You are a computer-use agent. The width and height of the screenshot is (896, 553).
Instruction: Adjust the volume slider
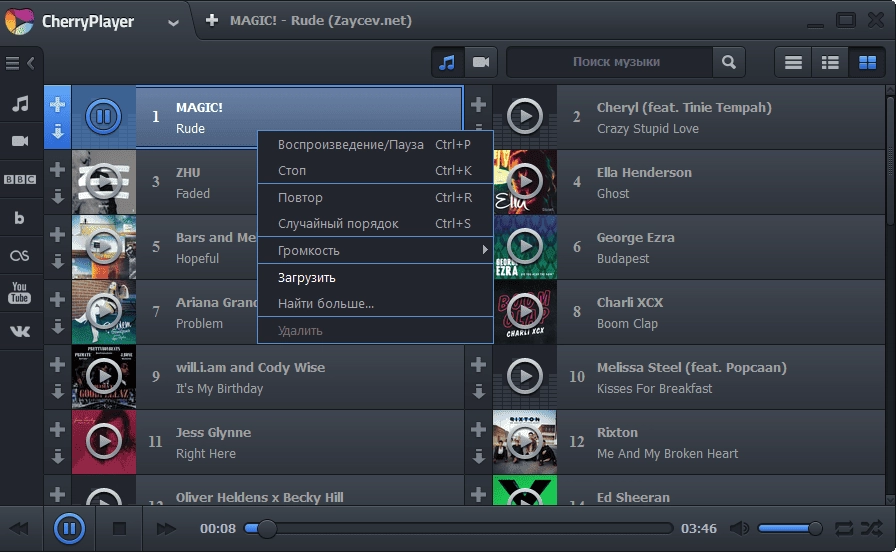coord(790,528)
